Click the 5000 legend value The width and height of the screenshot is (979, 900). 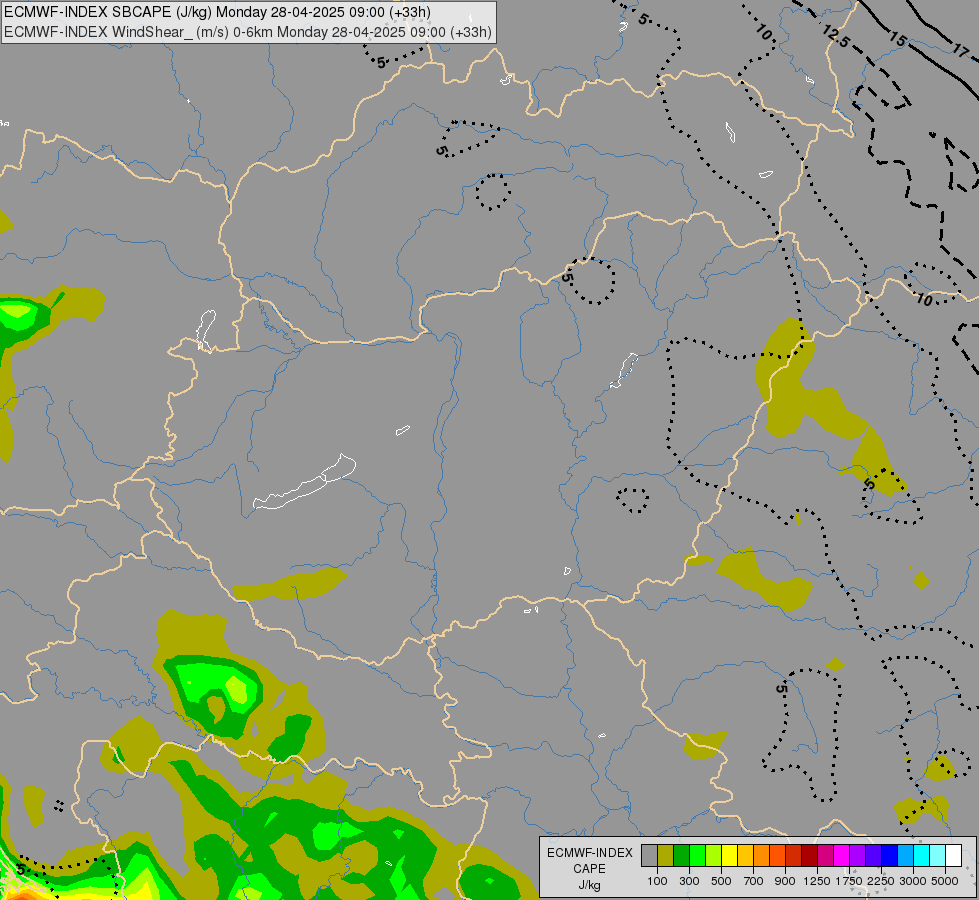(945, 881)
